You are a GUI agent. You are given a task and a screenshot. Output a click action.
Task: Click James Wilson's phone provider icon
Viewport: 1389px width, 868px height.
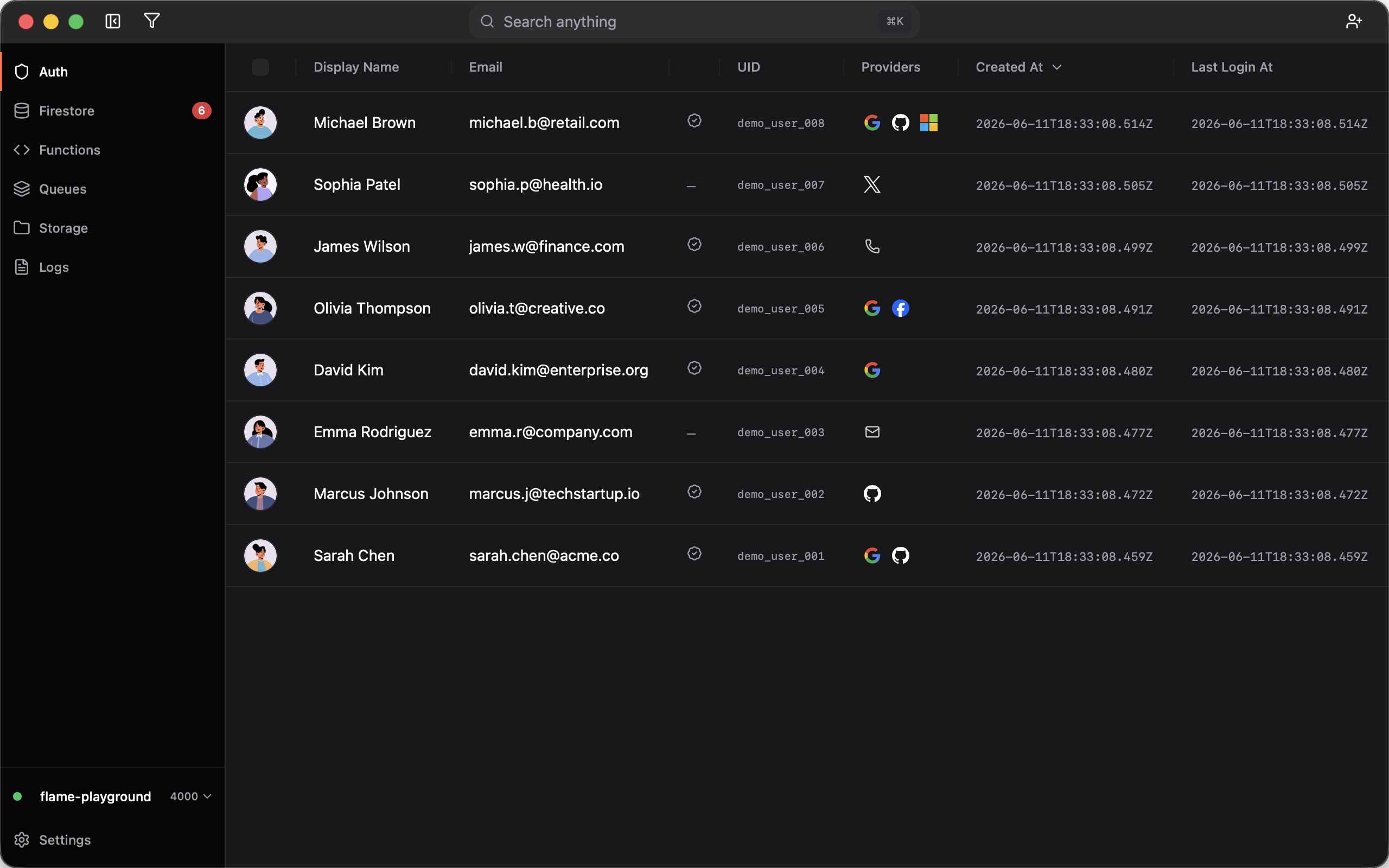tap(872, 246)
